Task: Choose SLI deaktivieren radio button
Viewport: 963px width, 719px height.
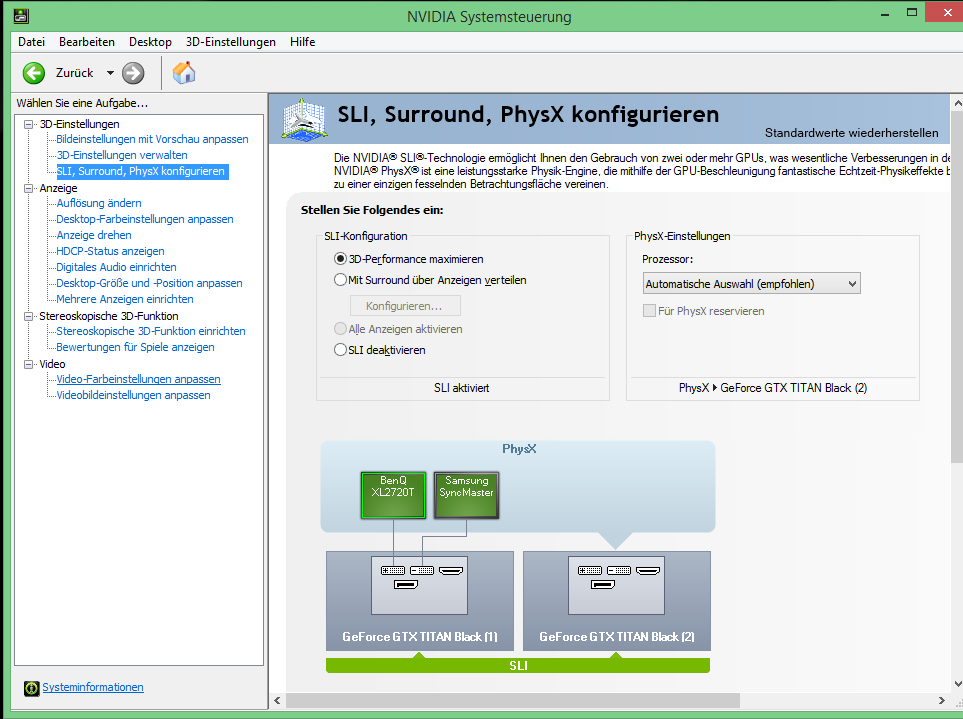Action: 340,350
